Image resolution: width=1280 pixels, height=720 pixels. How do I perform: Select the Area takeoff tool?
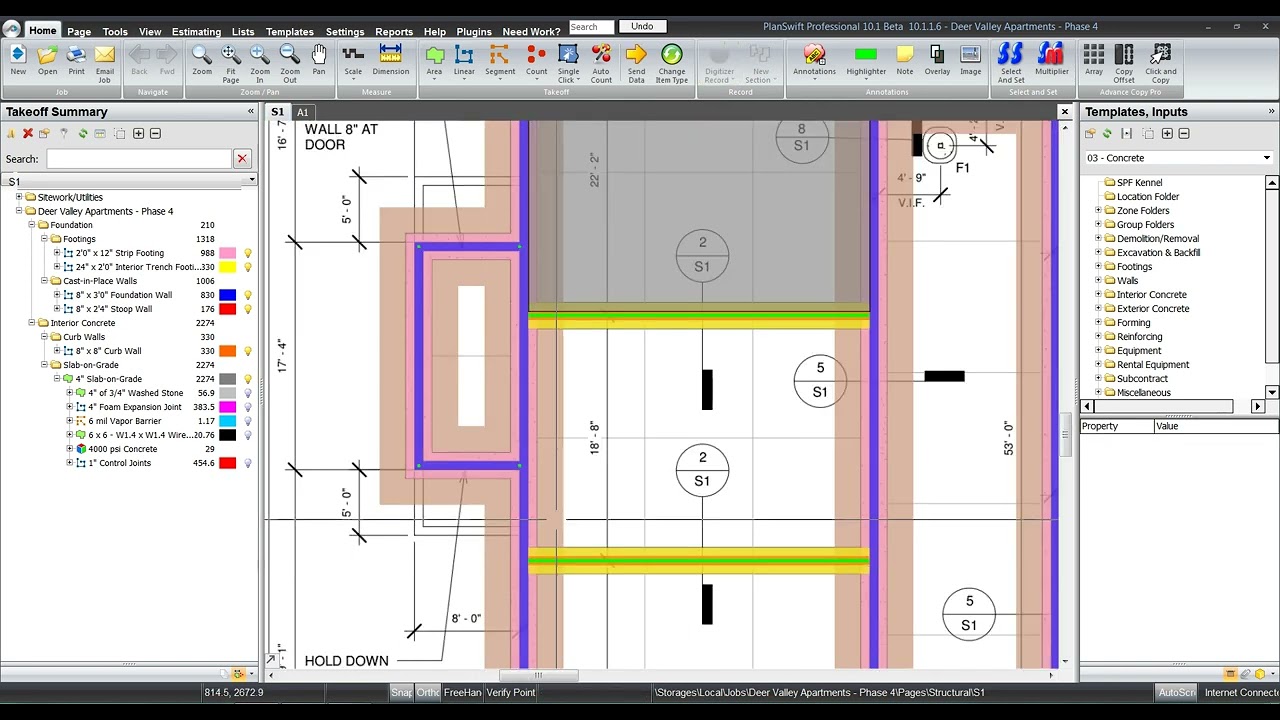pyautogui.click(x=434, y=60)
